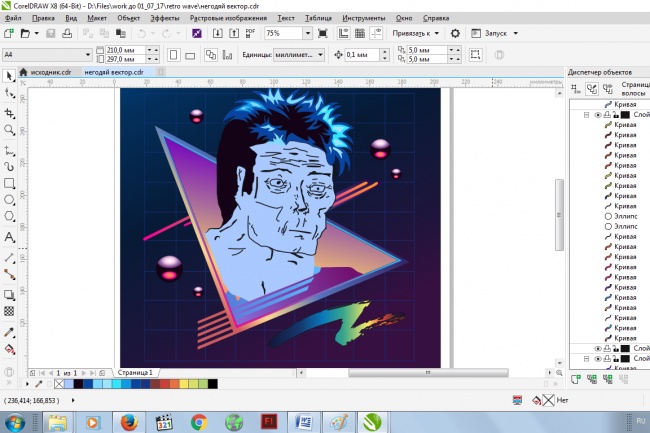The width and height of the screenshot is (650, 433).
Task: Go to the next page arrow
Action: pos(84,373)
